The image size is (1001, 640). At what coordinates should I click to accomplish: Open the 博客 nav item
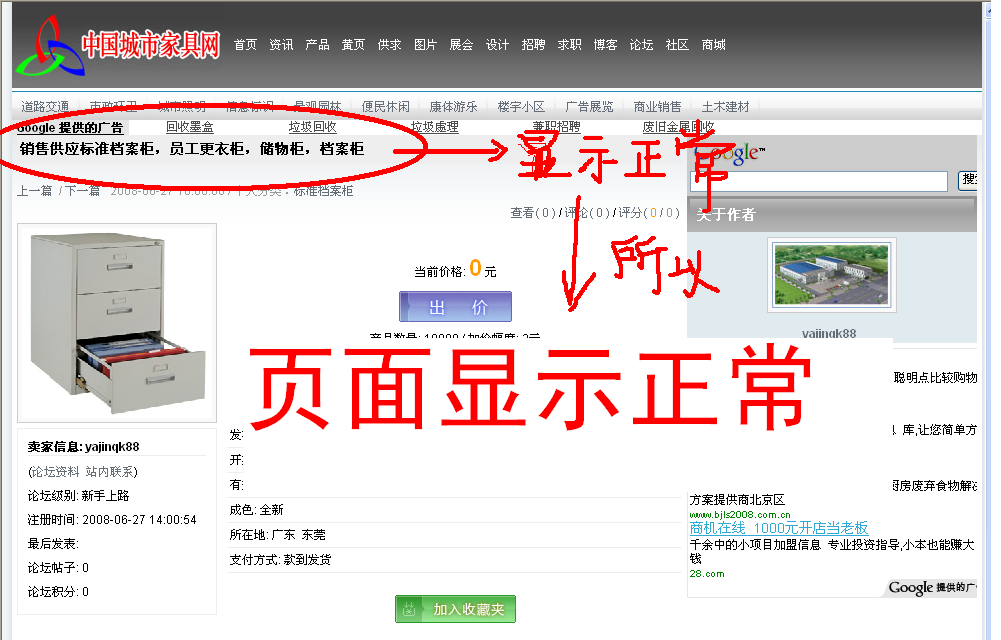click(605, 45)
